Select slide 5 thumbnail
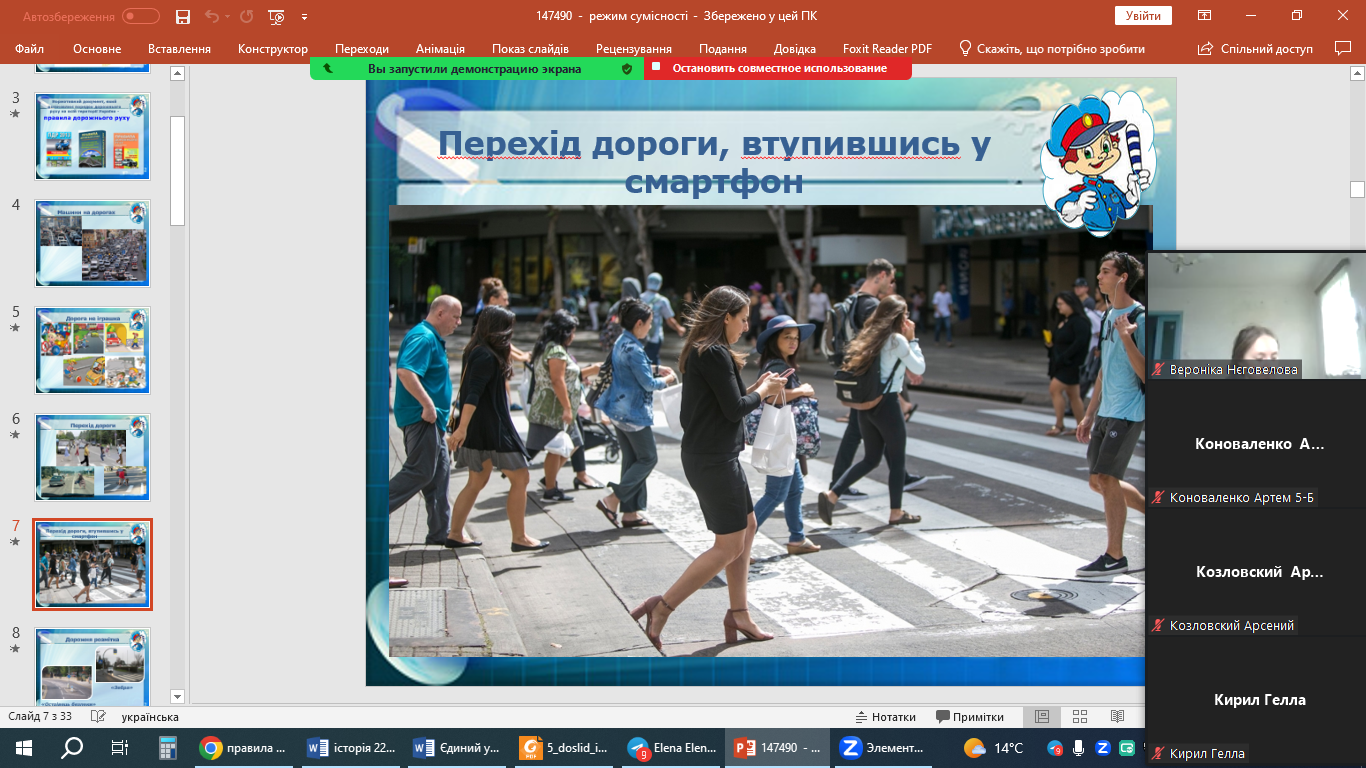1366x768 pixels. click(92, 350)
